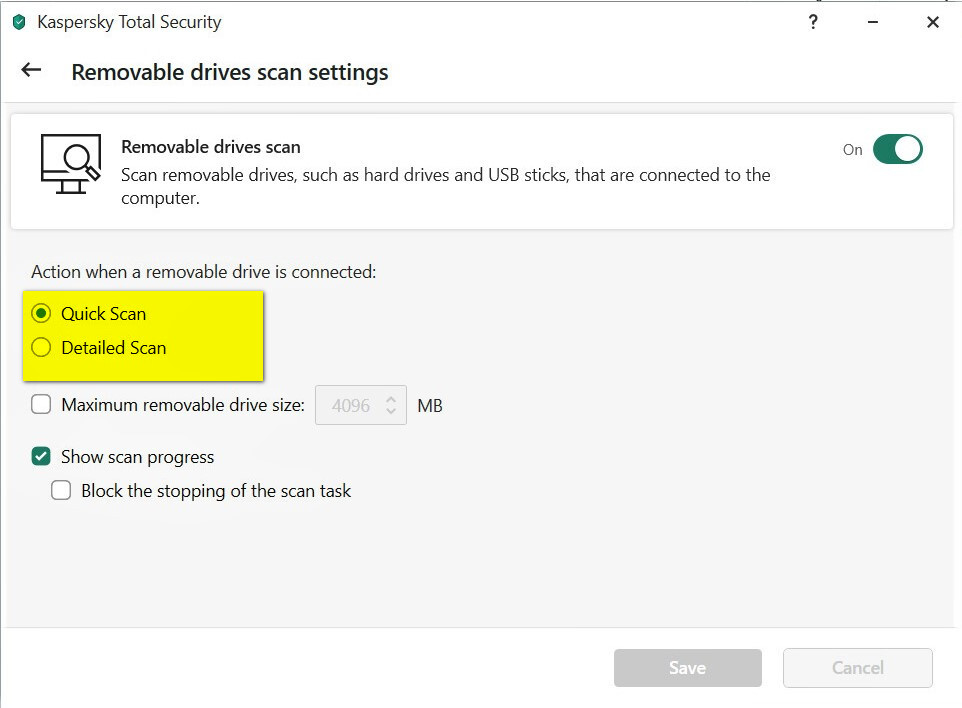Open help via the question mark icon
Screen dimensions: 962x708
click(x=813, y=22)
